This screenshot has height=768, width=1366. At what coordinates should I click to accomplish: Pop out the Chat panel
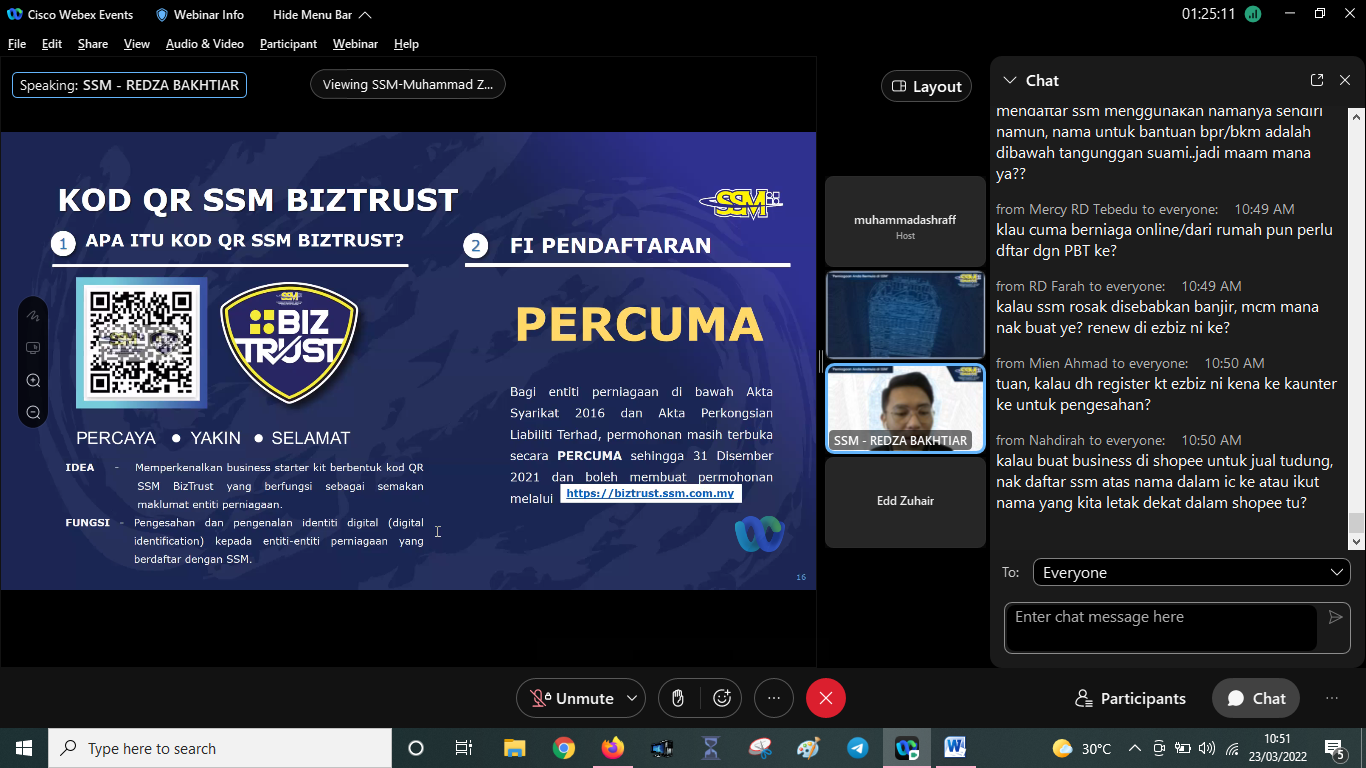(1316, 80)
